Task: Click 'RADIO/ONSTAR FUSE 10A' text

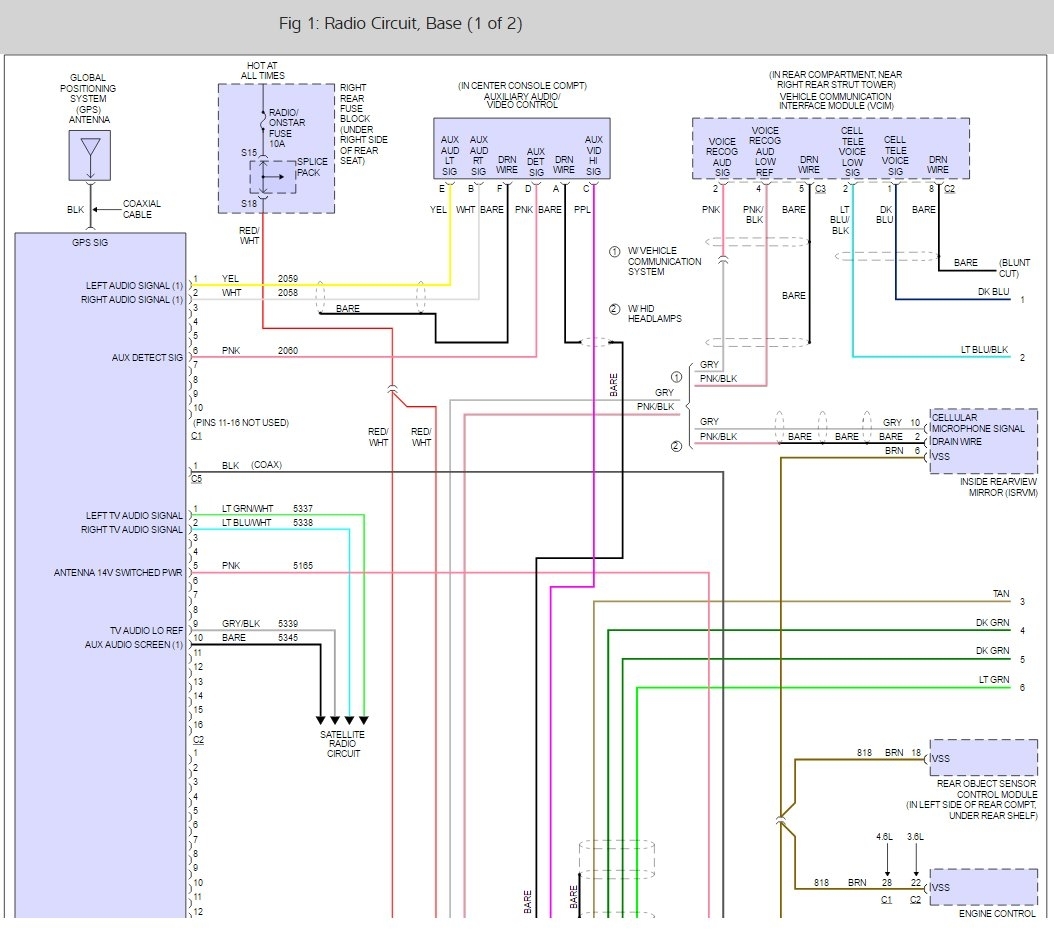Action: [x=286, y=128]
